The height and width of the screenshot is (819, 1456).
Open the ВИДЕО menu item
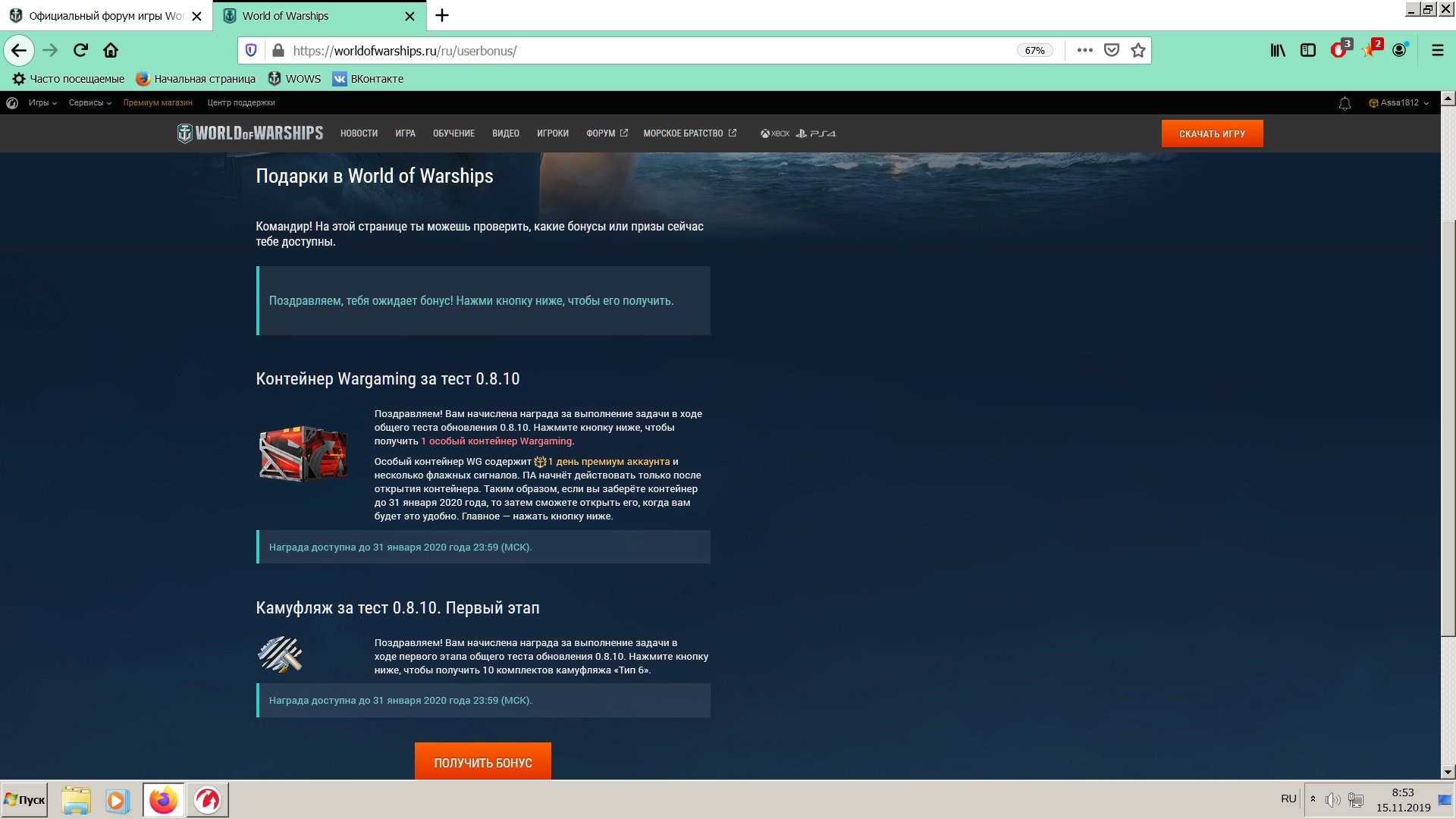[x=506, y=133]
